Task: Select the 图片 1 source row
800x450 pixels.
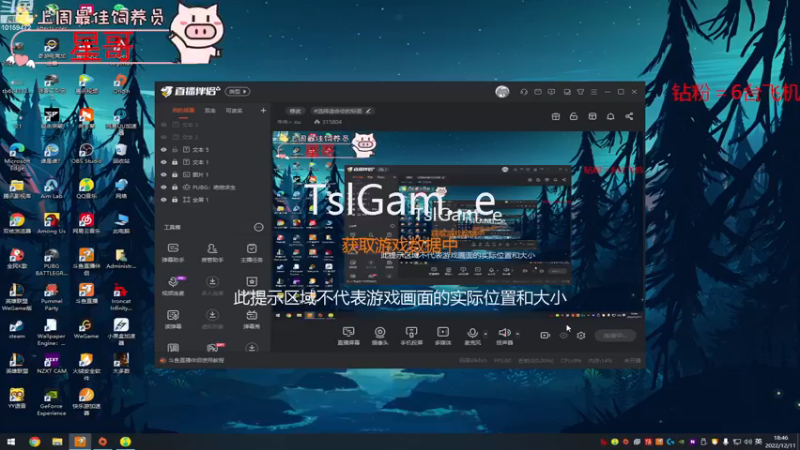Action: (214, 174)
